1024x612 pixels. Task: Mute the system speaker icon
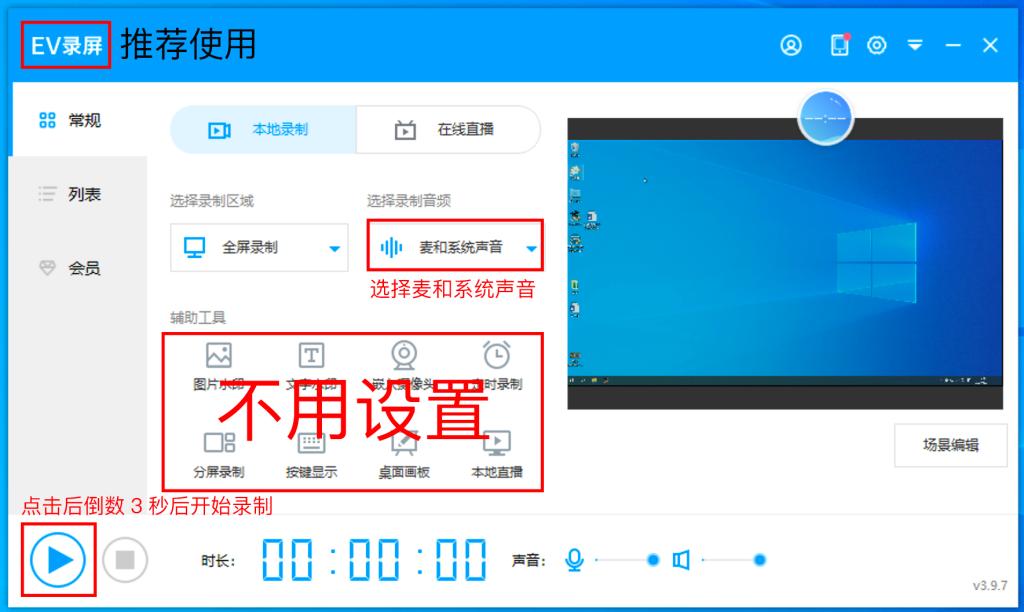coord(681,560)
